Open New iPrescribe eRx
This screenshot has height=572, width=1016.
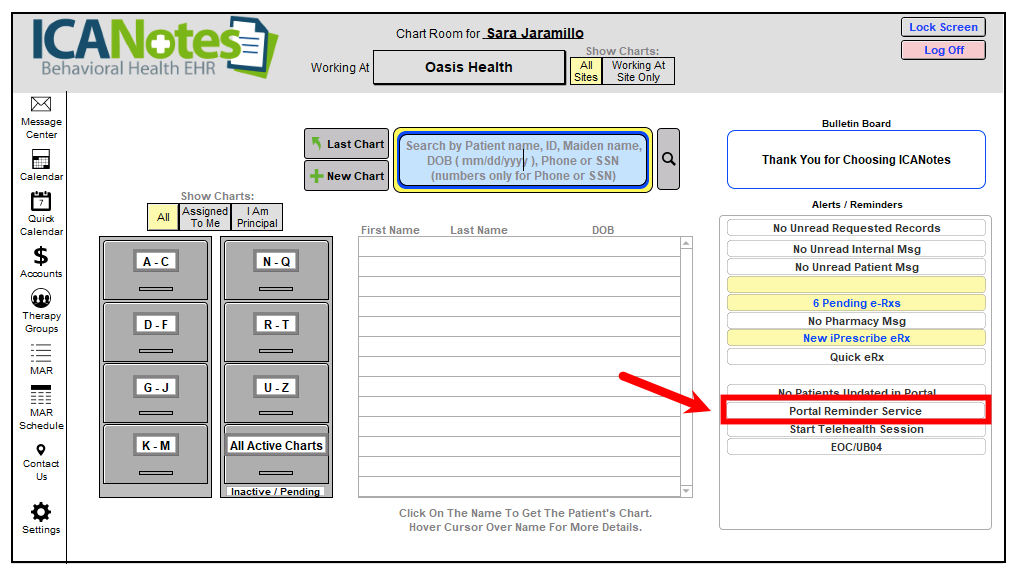coord(856,338)
